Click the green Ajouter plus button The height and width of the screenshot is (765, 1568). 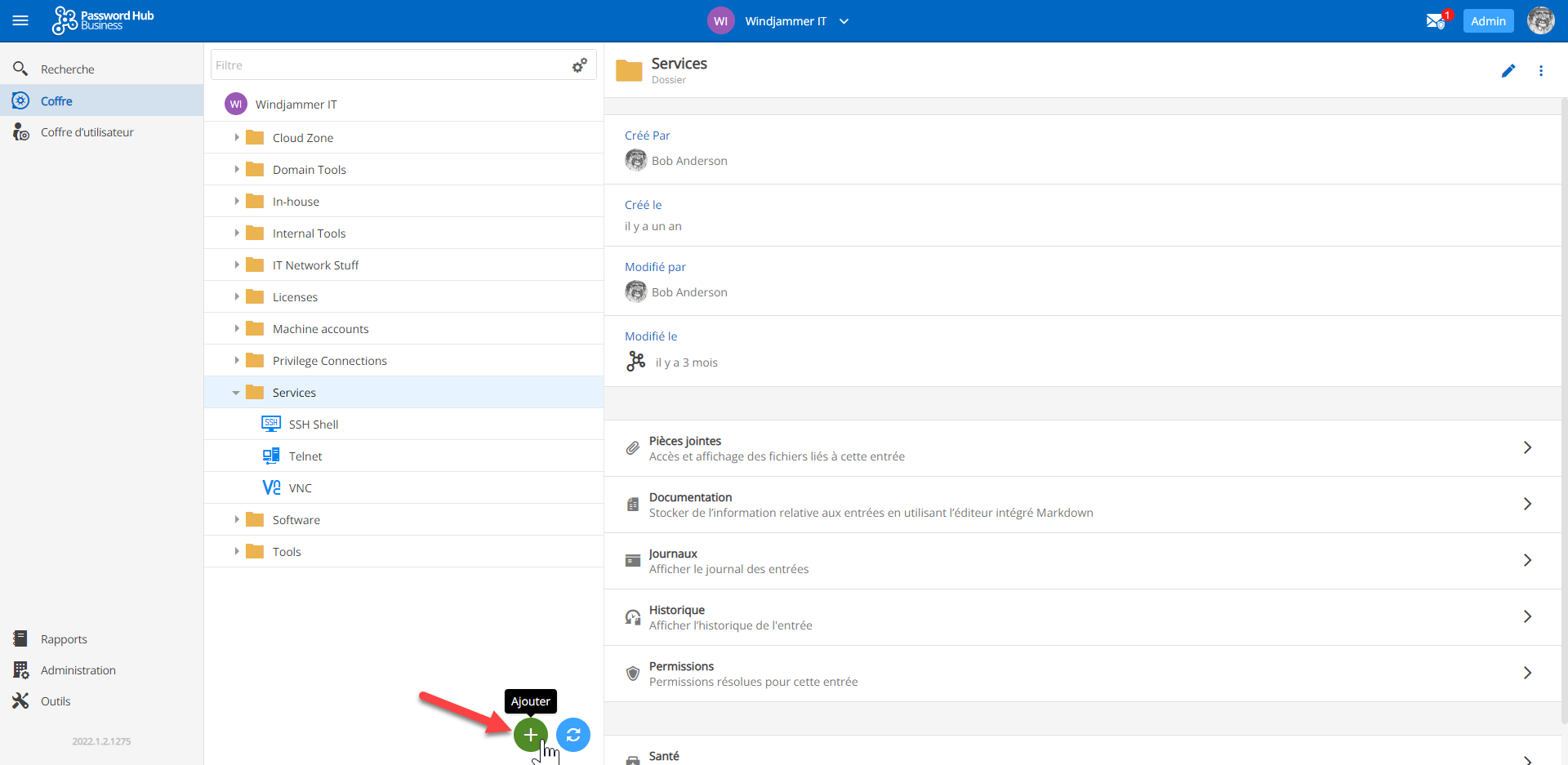point(530,735)
